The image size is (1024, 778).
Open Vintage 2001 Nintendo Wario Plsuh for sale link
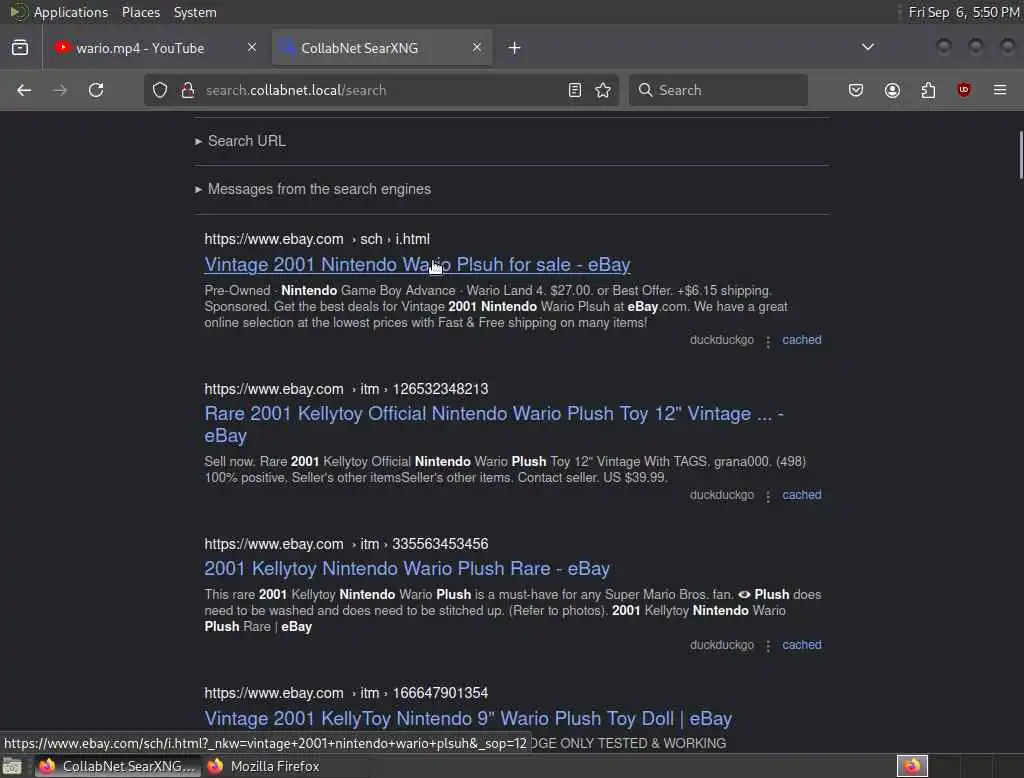[x=417, y=265]
